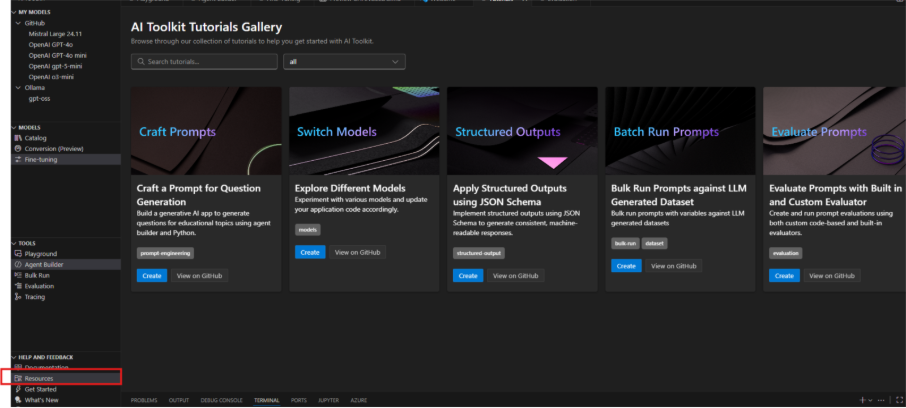Create the Craft a Prompt tutorial

click(x=152, y=276)
